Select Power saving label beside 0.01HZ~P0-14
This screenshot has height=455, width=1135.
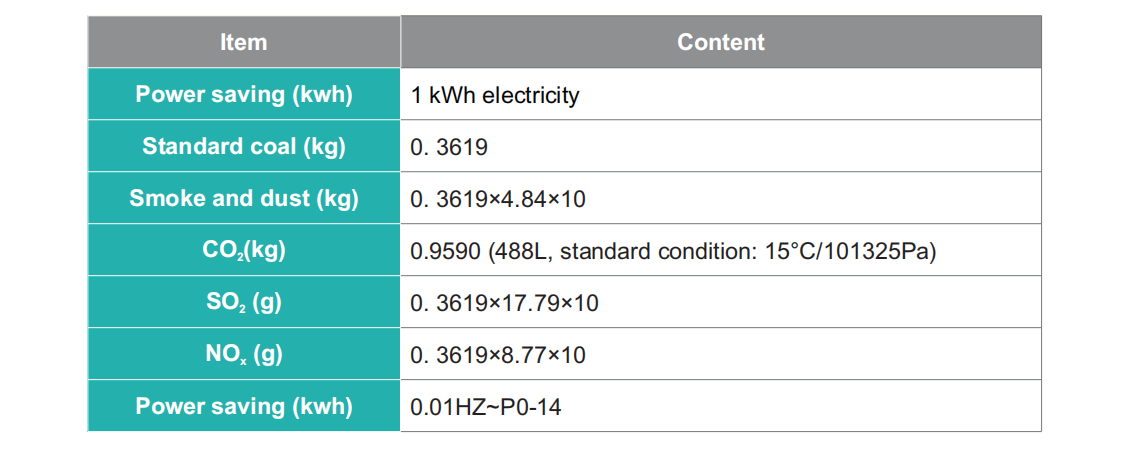click(x=243, y=406)
